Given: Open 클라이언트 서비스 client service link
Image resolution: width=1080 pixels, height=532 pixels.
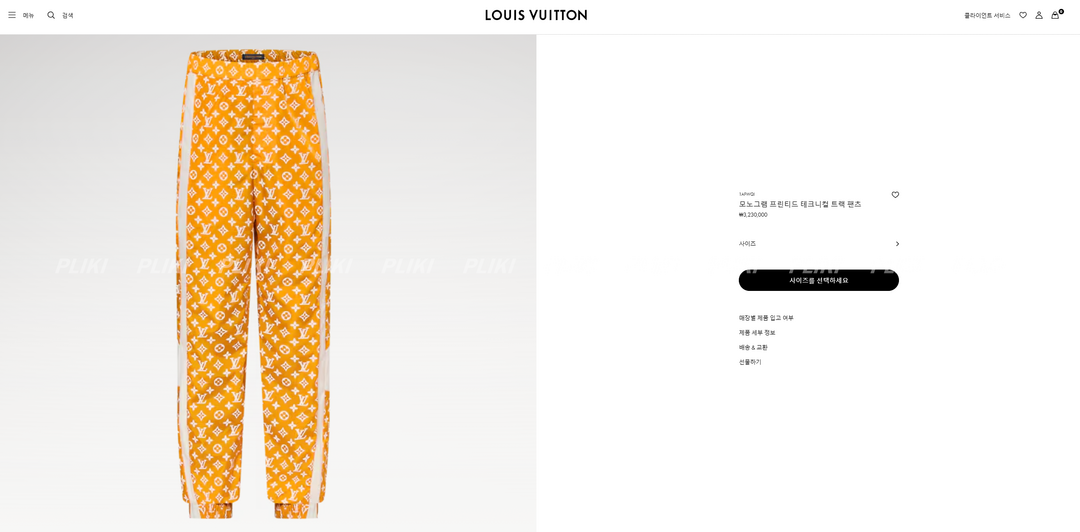Looking at the screenshot, I should pos(987,15).
